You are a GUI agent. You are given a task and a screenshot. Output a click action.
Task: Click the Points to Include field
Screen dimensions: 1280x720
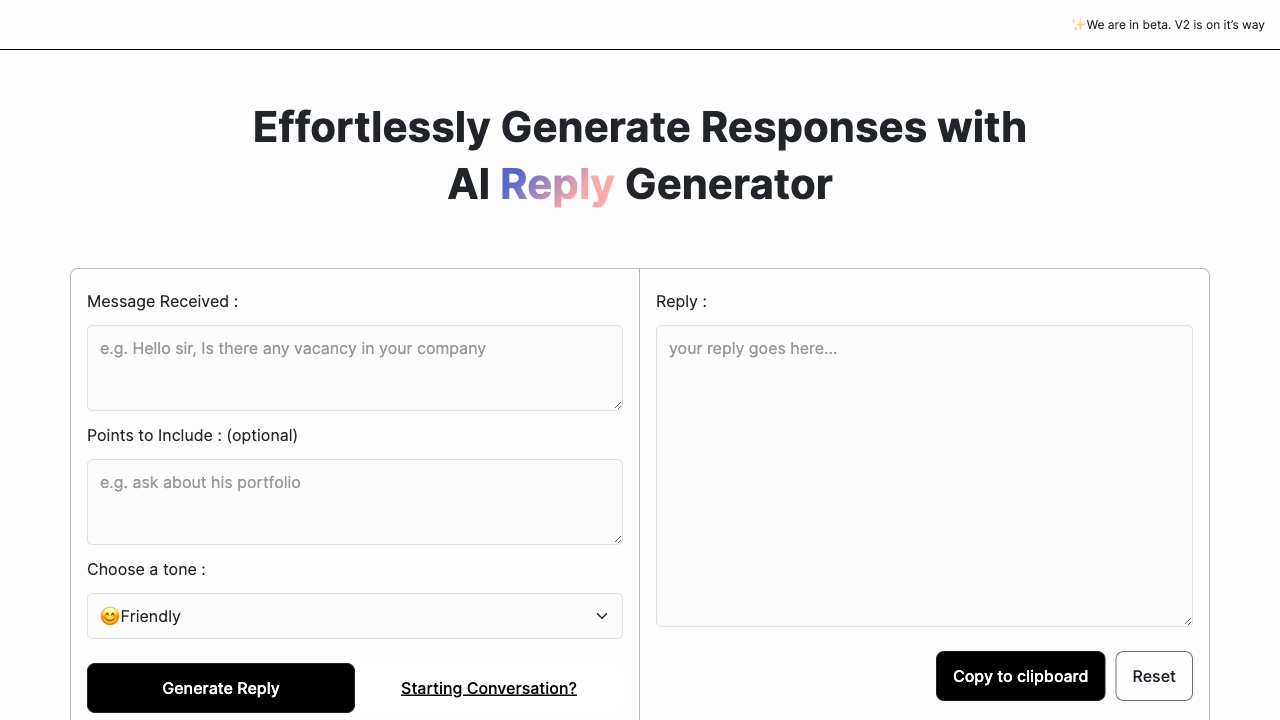coord(355,500)
